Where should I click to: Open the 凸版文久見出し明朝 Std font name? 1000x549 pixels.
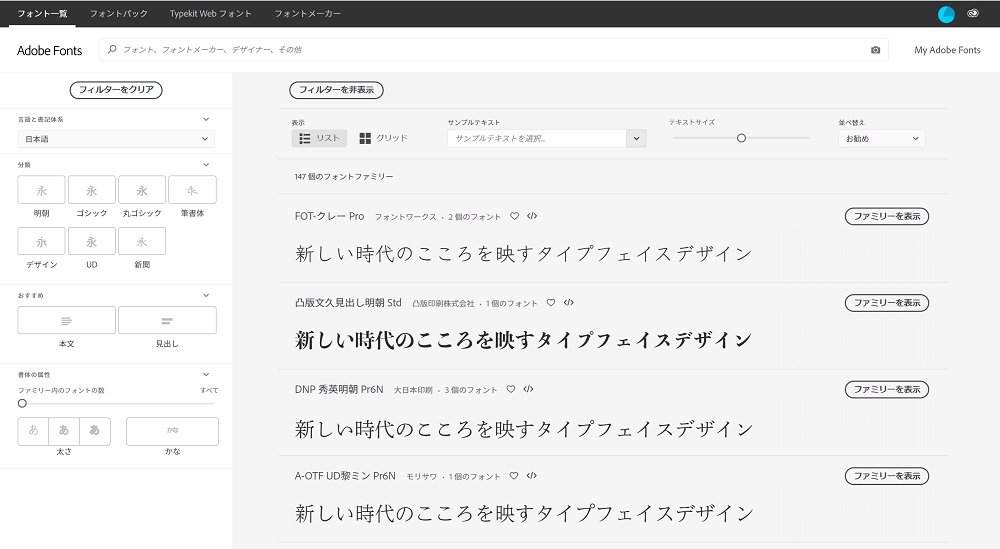pyautogui.click(x=348, y=303)
